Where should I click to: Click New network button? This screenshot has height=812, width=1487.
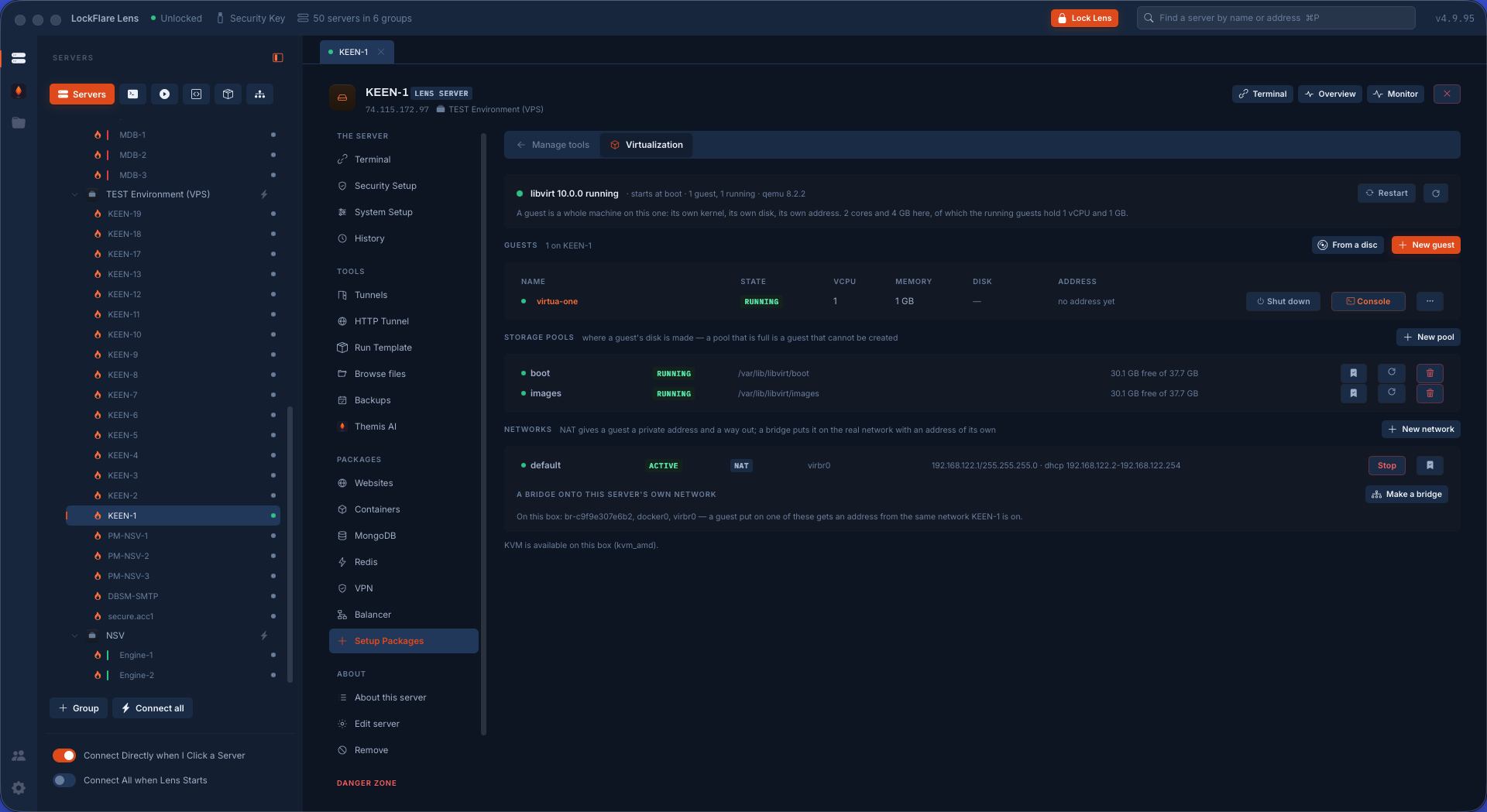[x=1421, y=430]
